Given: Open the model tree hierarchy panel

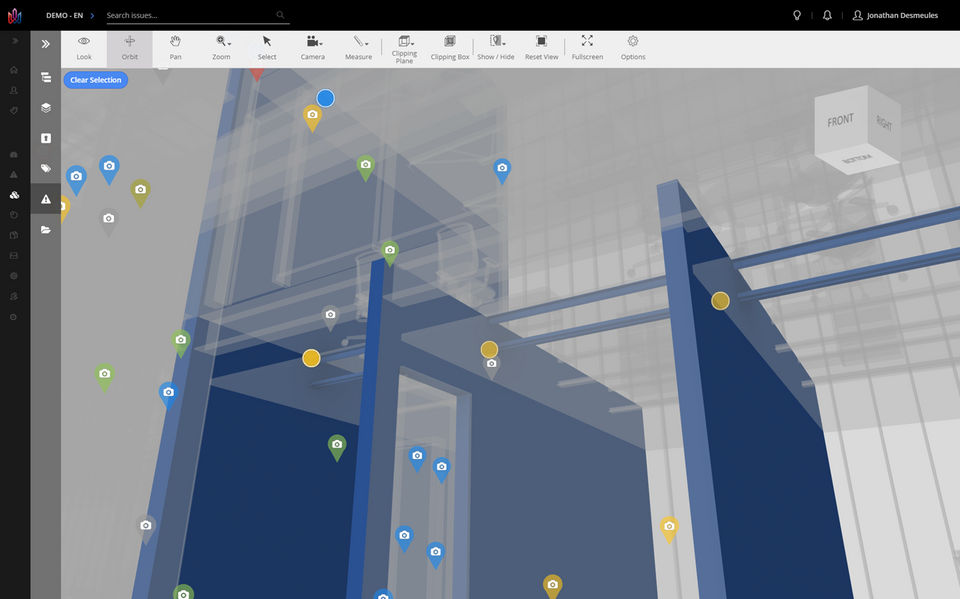Looking at the screenshot, I should pyautogui.click(x=46, y=77).
